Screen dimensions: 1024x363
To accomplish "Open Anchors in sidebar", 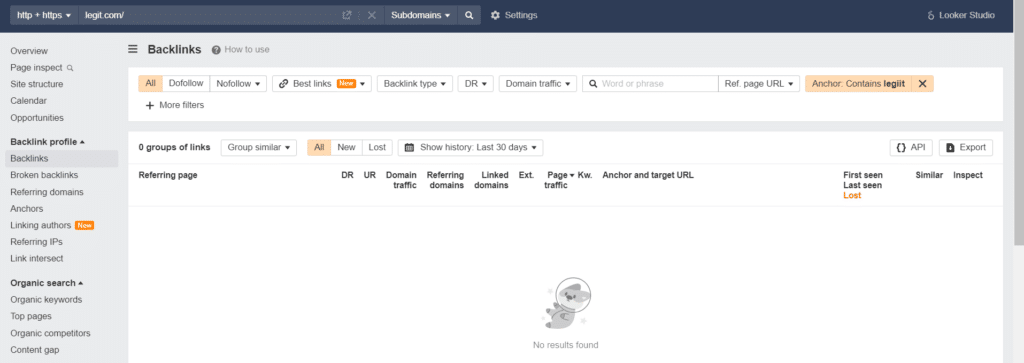I will coord(27,208).
